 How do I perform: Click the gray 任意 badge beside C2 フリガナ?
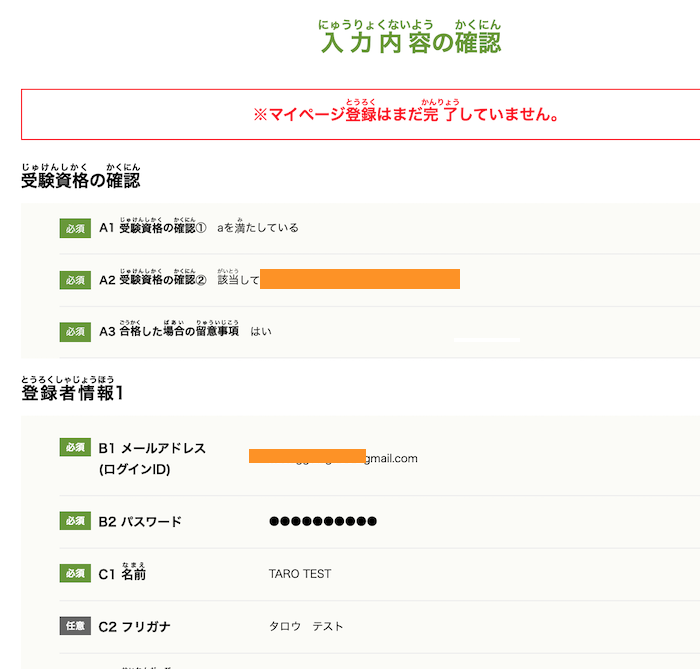tap(76, 627)
